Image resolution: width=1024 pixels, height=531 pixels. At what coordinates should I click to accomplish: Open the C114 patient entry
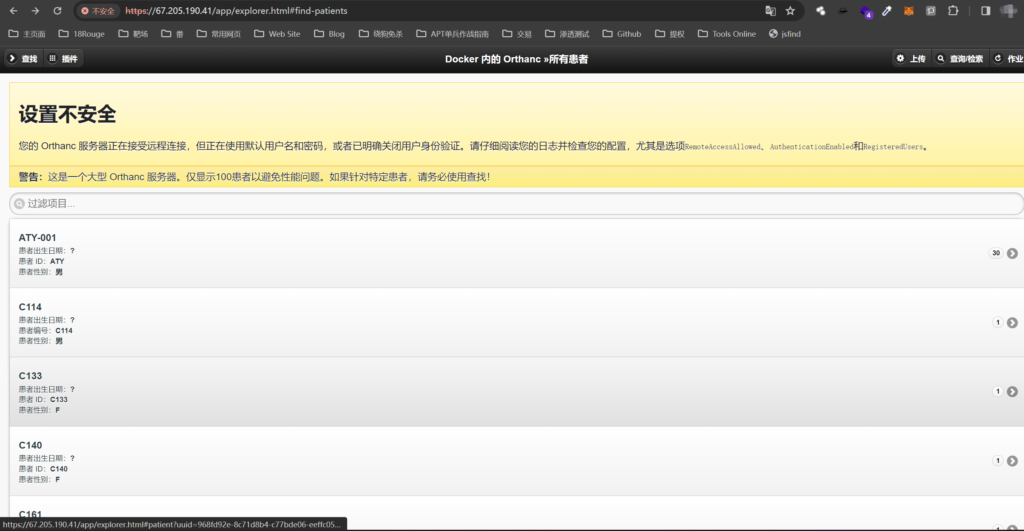point(516,323)
